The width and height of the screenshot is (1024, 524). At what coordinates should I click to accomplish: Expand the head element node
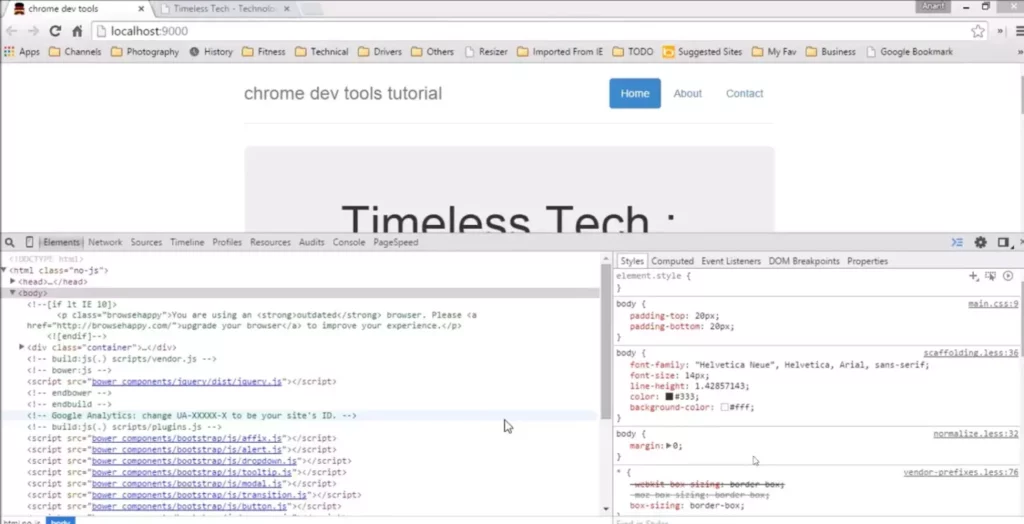13,282
